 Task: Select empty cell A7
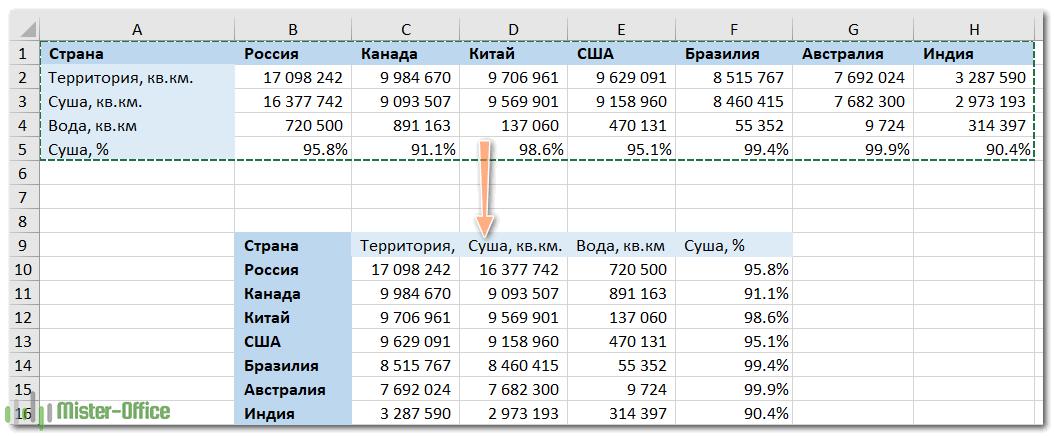click(x=137, y=198)
